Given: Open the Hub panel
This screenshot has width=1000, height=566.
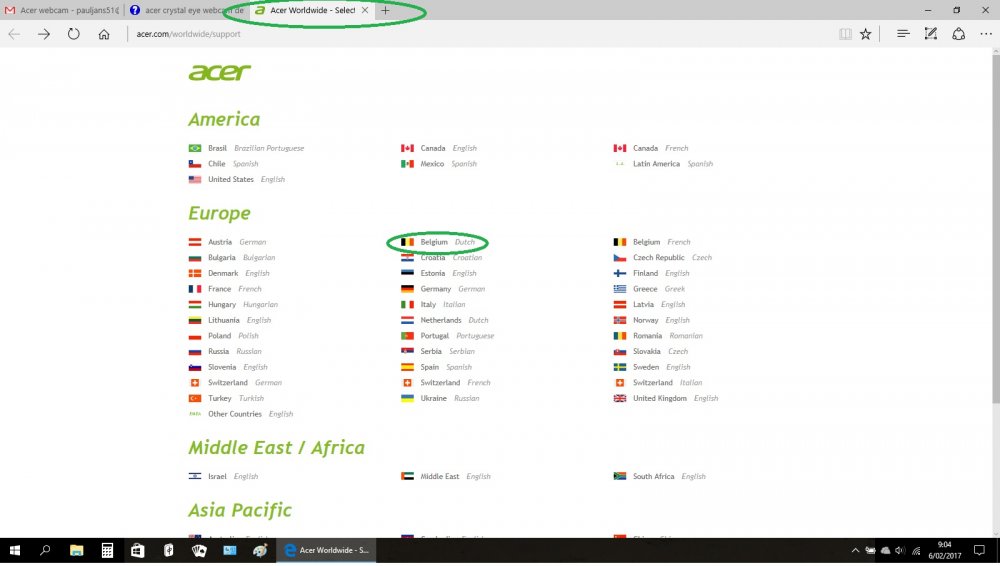Looking at the screenshot, I should 902,34.
